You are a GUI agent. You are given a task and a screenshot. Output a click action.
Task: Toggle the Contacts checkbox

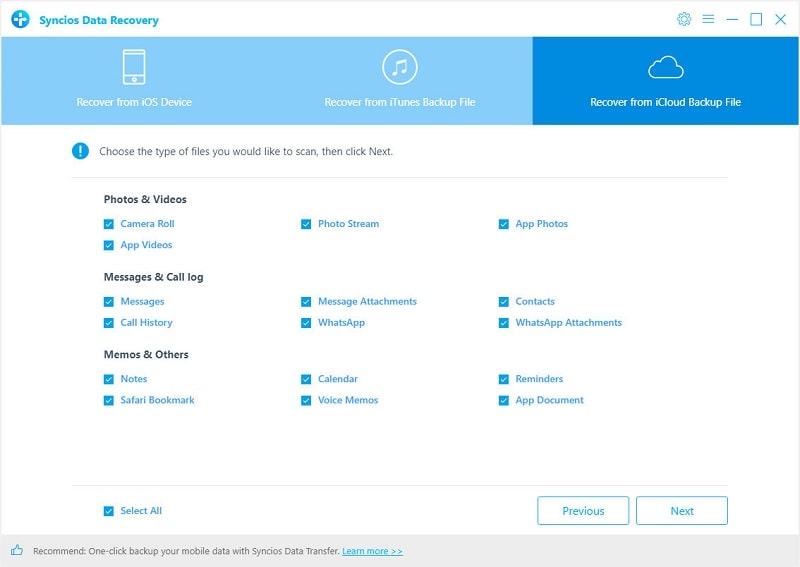tap(504, 302)
